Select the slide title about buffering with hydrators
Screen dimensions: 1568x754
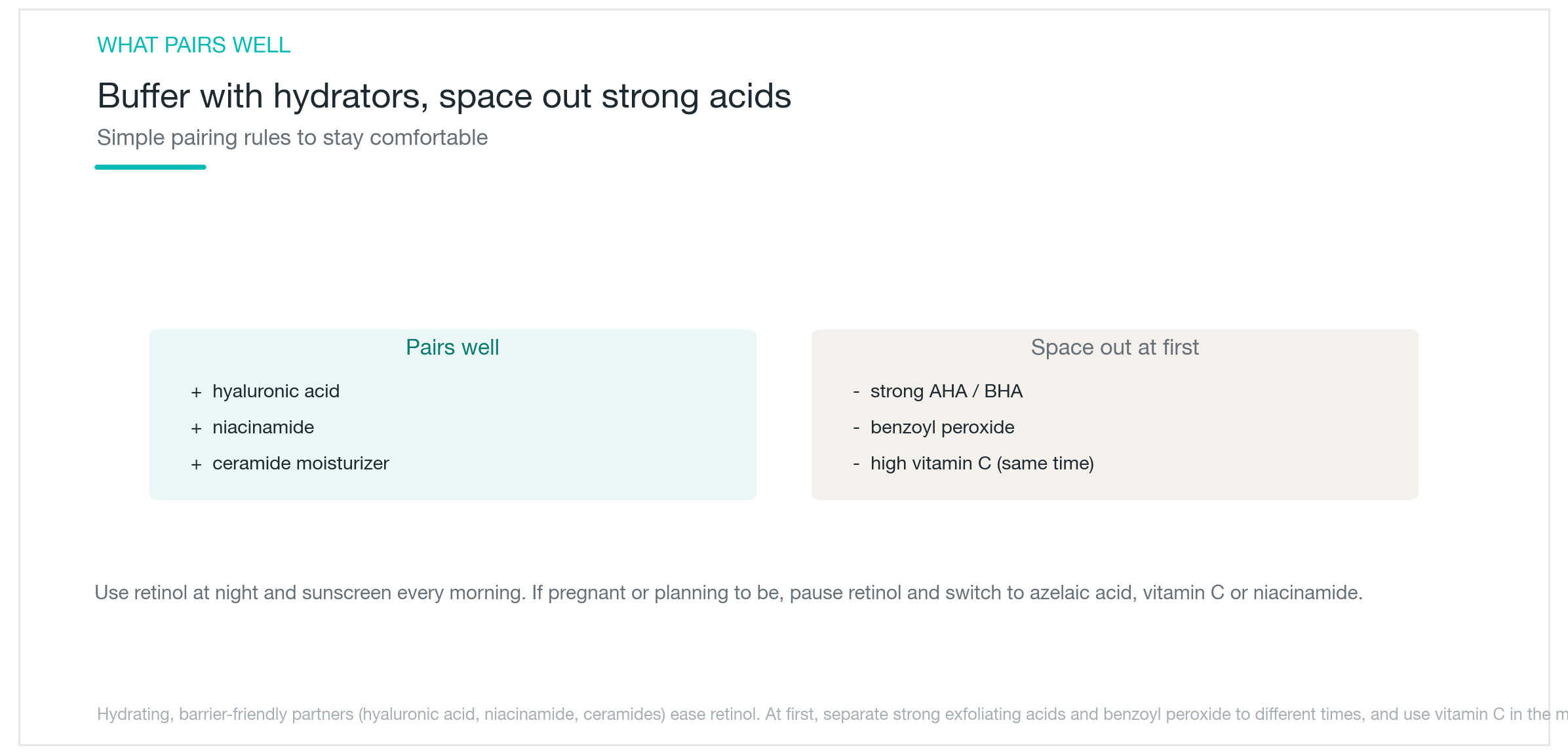click(x=444, y=96)
